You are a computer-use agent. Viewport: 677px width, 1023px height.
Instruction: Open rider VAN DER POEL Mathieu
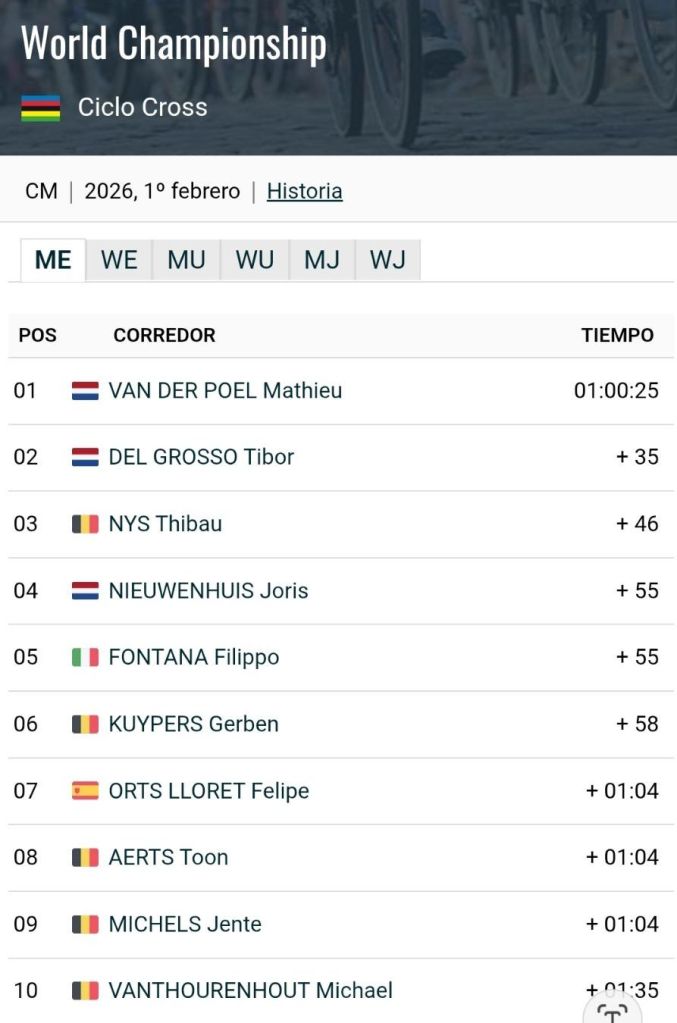click(225, 391)
